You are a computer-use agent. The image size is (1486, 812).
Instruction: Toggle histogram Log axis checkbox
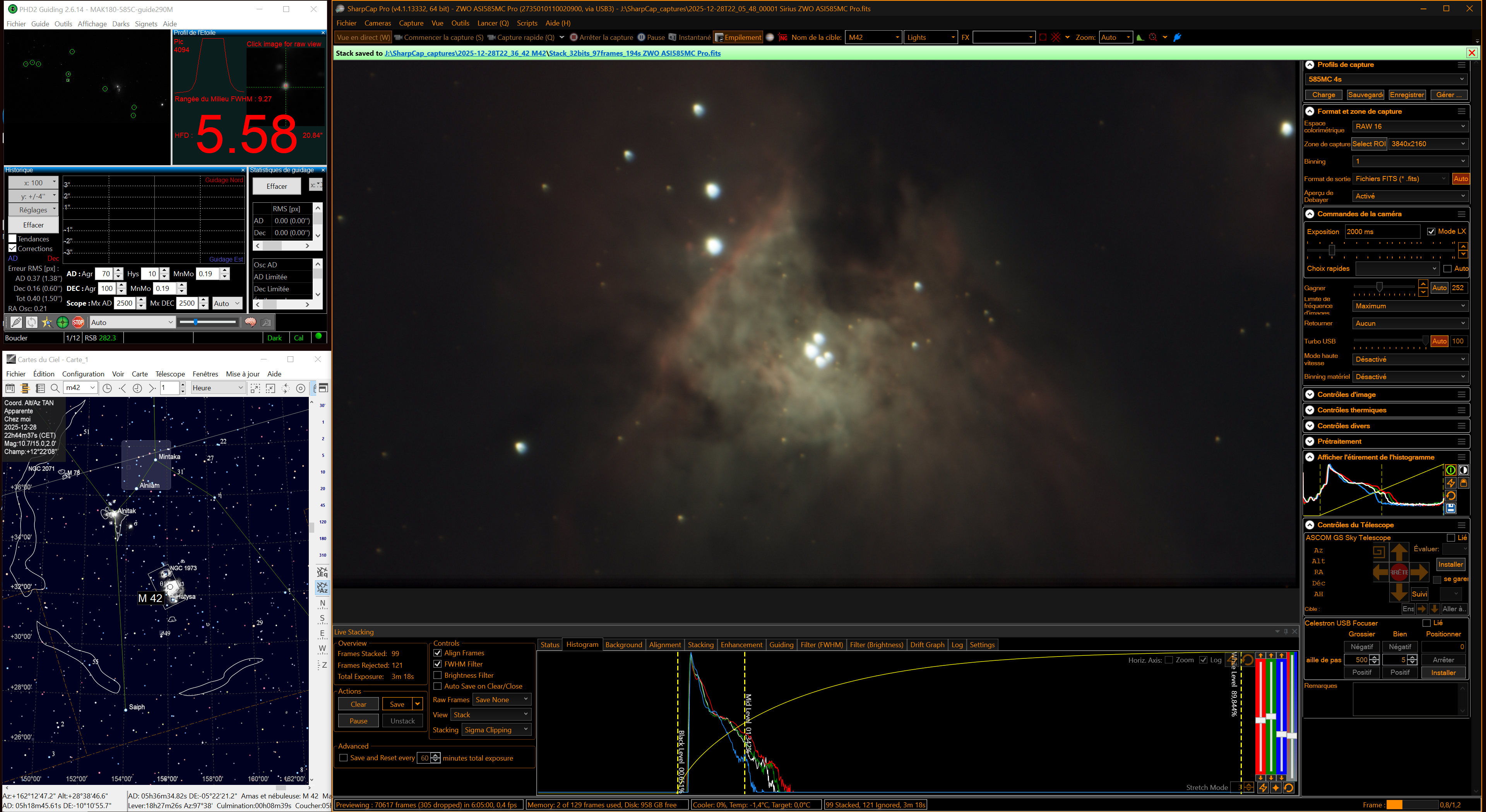click(1204, 660)
